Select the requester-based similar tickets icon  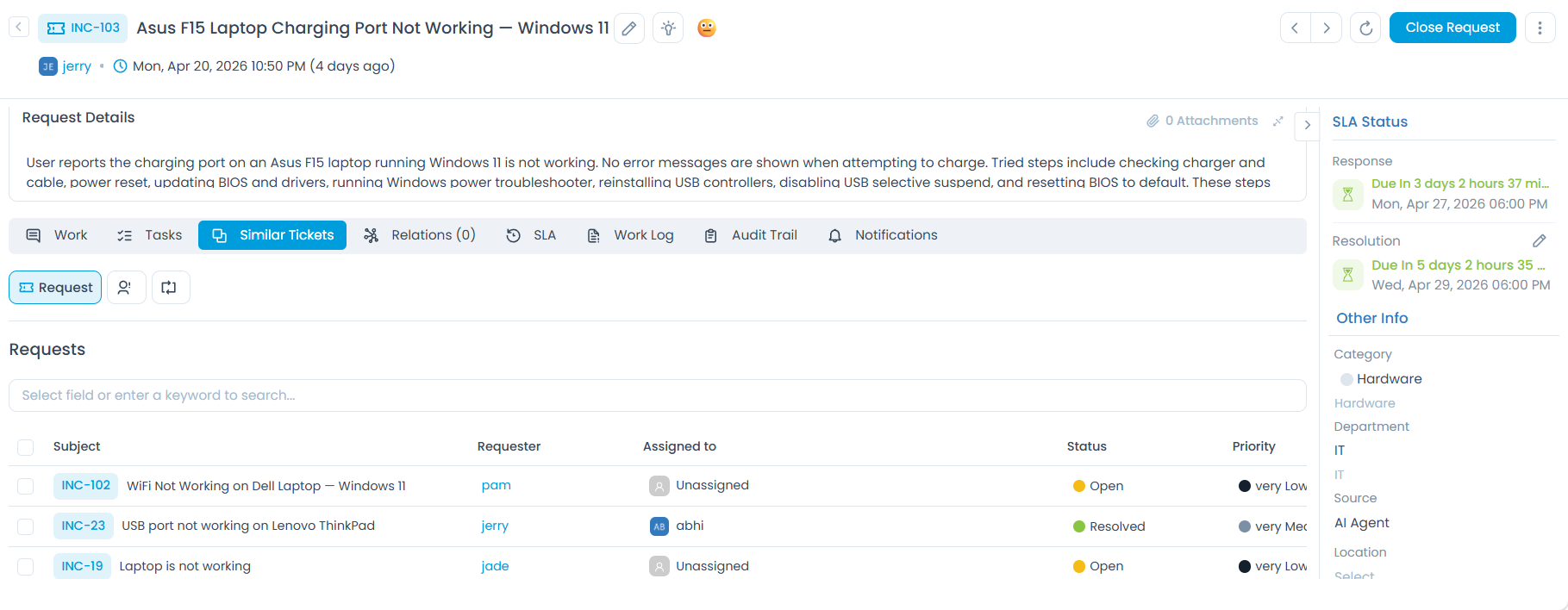coord(126,288)
